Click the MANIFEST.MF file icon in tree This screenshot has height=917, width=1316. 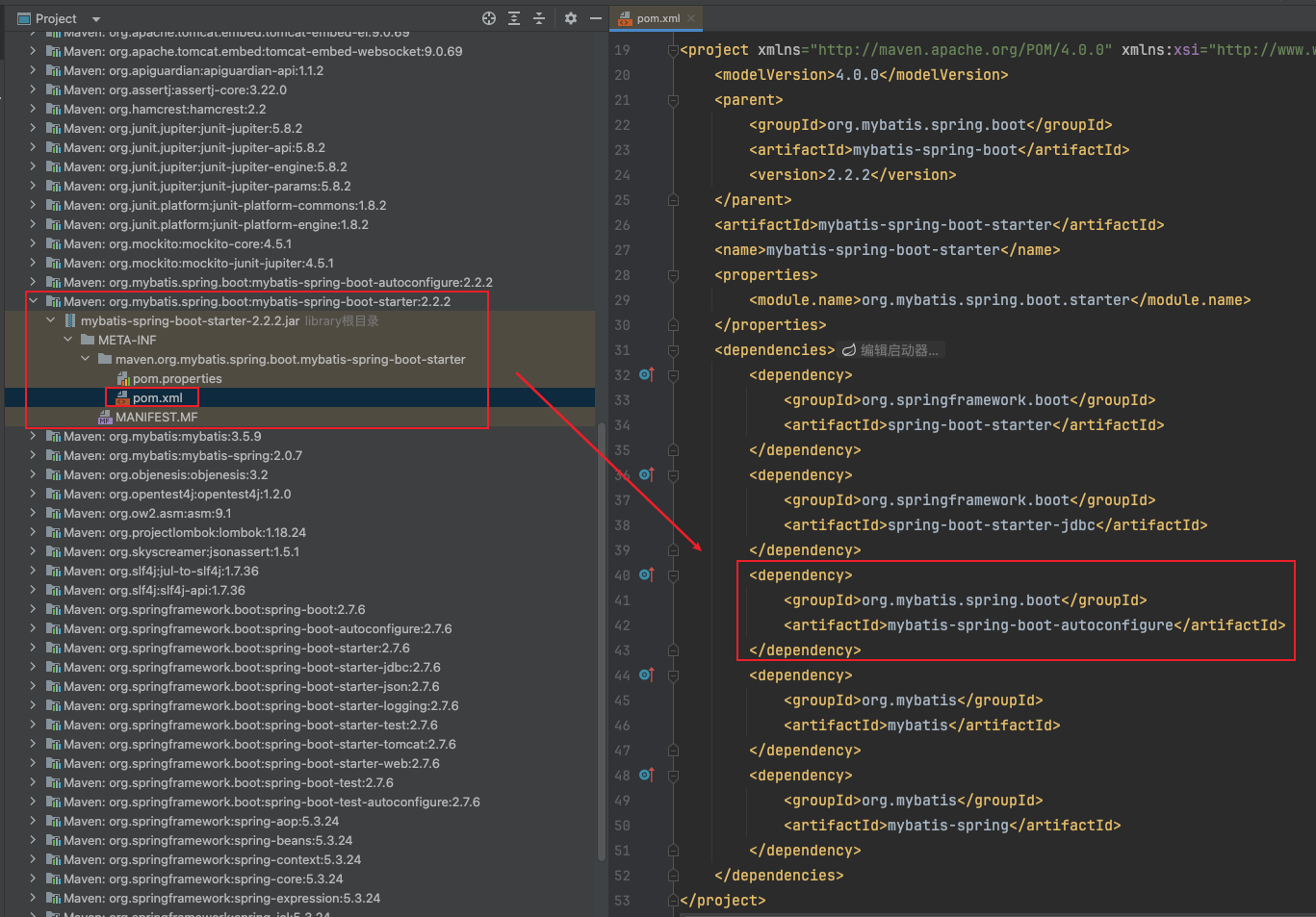(105, 417)
